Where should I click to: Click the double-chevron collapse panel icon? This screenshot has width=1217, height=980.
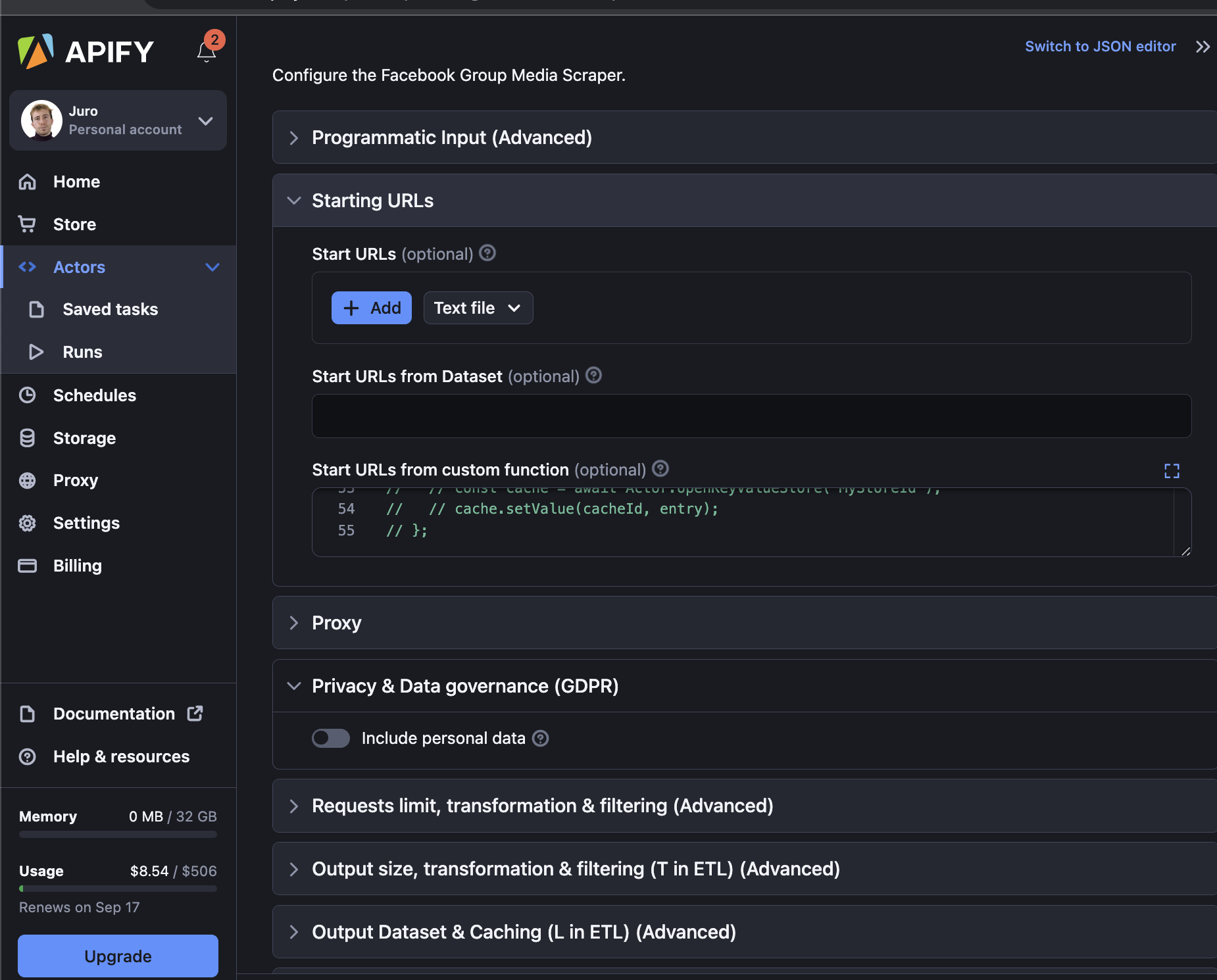coord(1203,47)
